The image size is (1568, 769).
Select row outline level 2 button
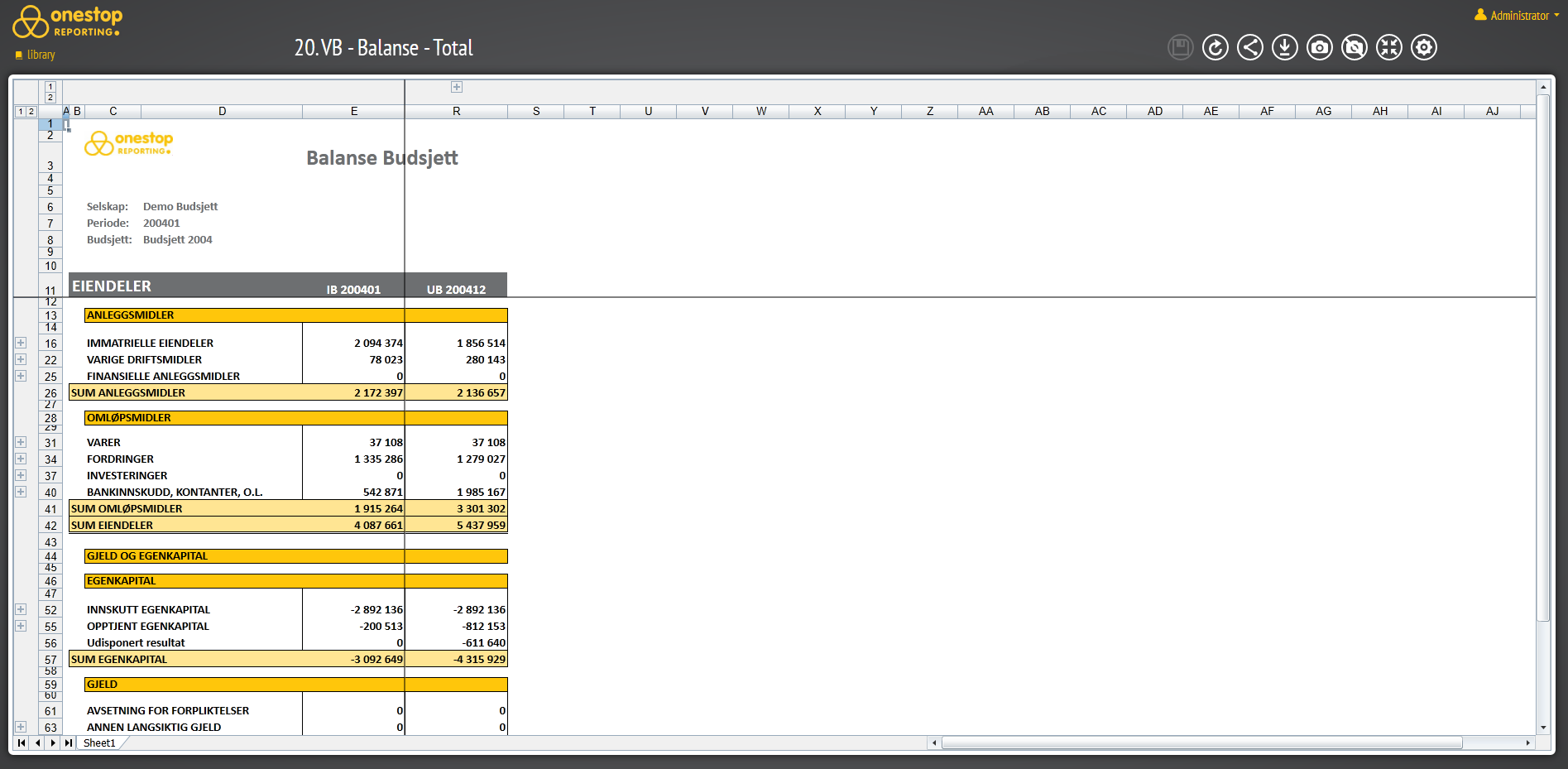[x=31, y=111]
